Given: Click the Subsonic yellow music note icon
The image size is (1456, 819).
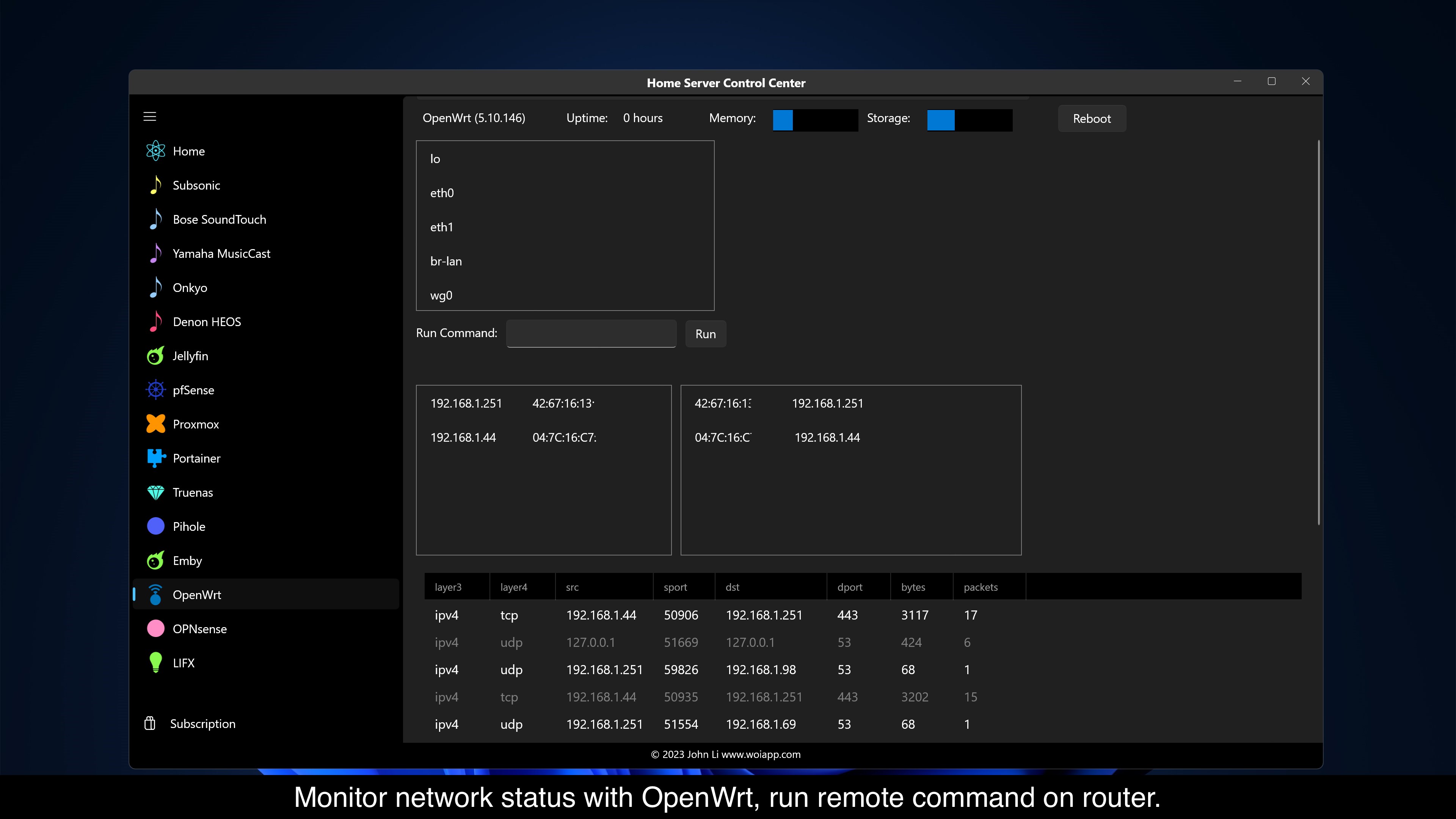Looking at the screenshot, I should coord(155,185).
